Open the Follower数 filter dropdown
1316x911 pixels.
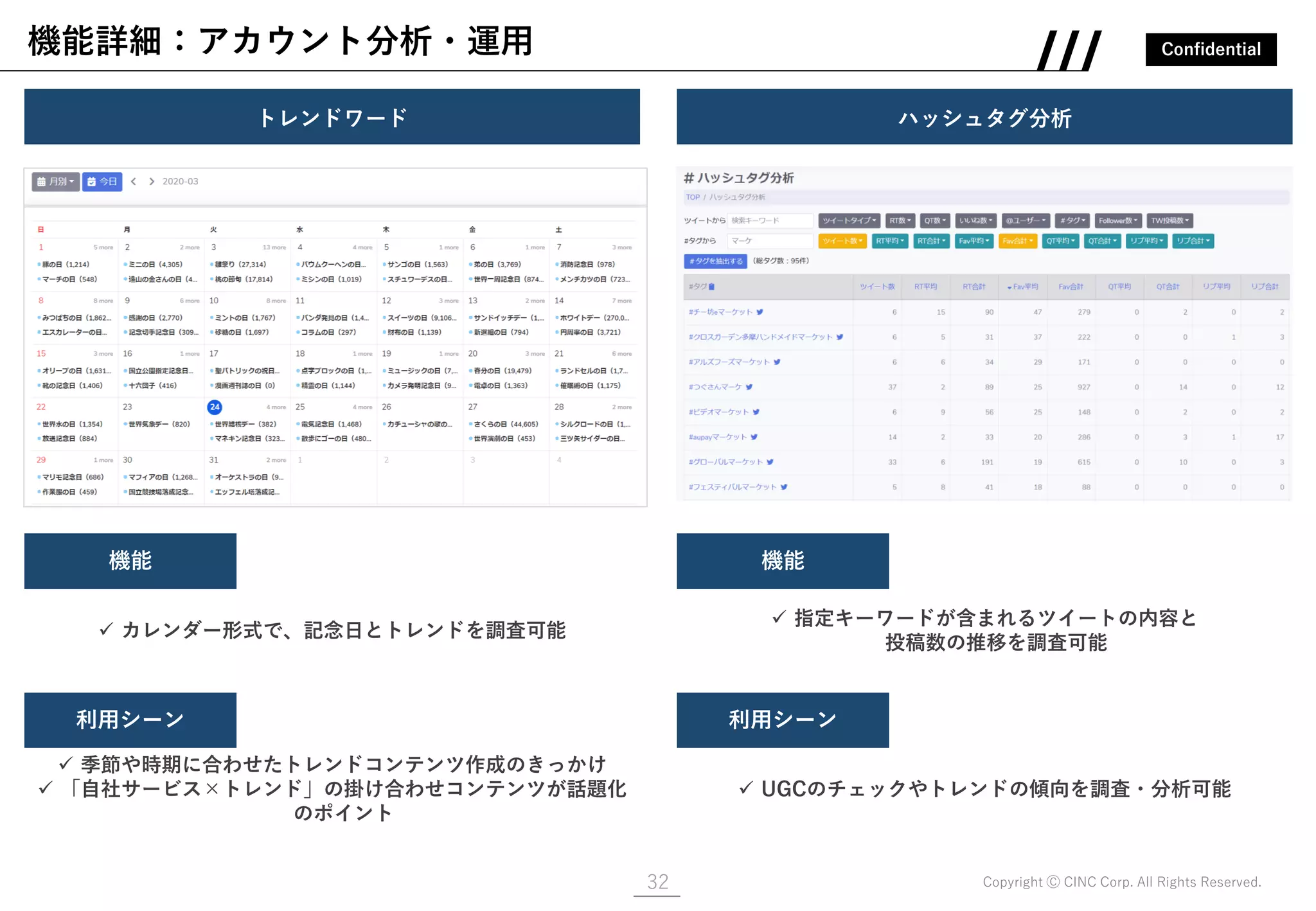[x=1118, y=221]
